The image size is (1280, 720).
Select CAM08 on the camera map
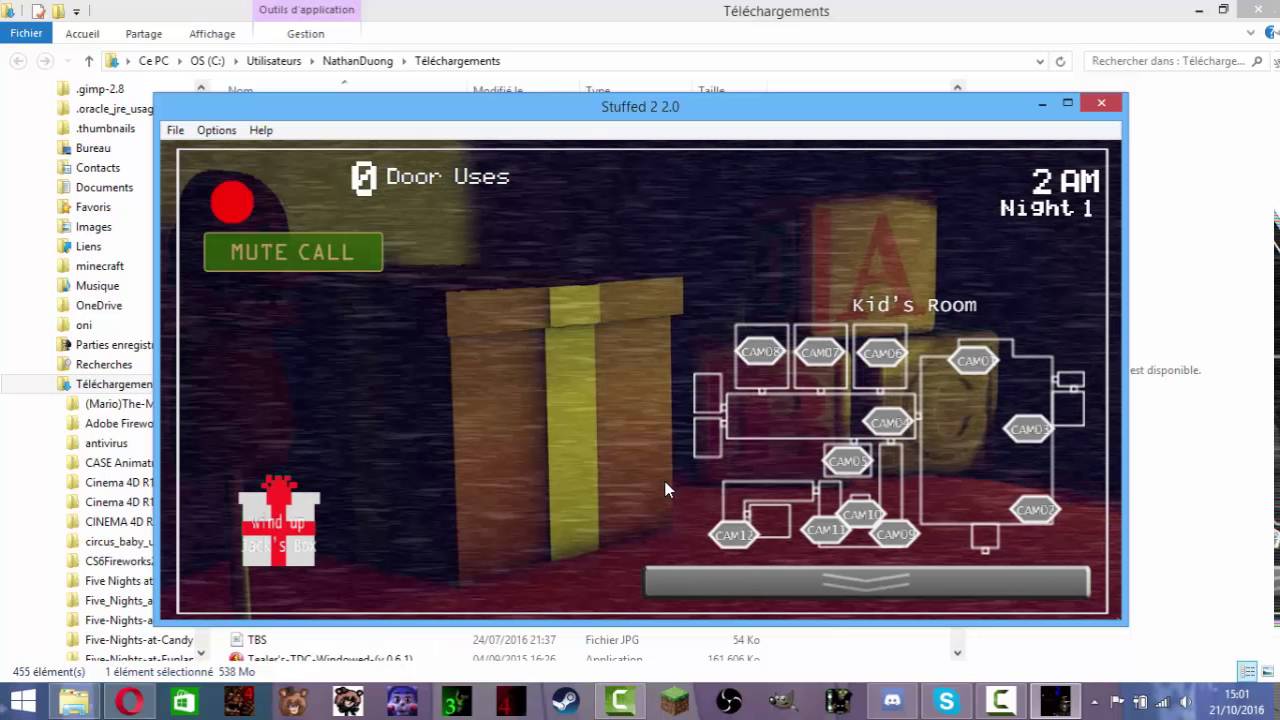click(761, 352)
